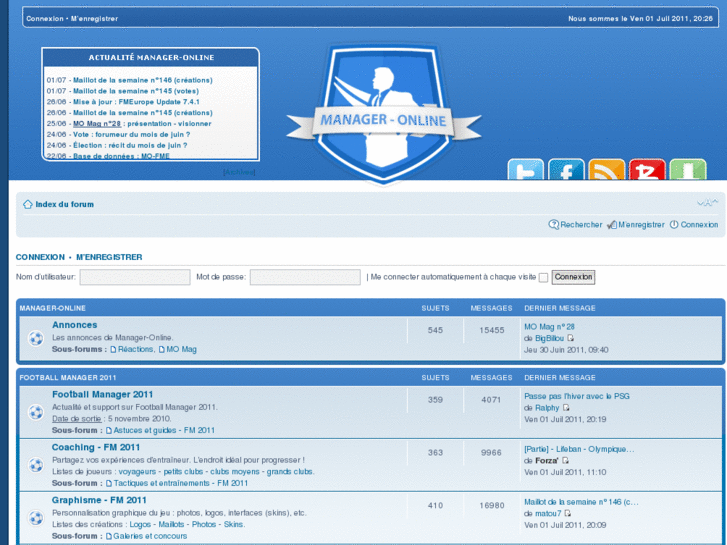This screenshot has height=545, width=727.
Task: Open player list voyageurs link
Action: pyautogui.click(x=137, y=472)
